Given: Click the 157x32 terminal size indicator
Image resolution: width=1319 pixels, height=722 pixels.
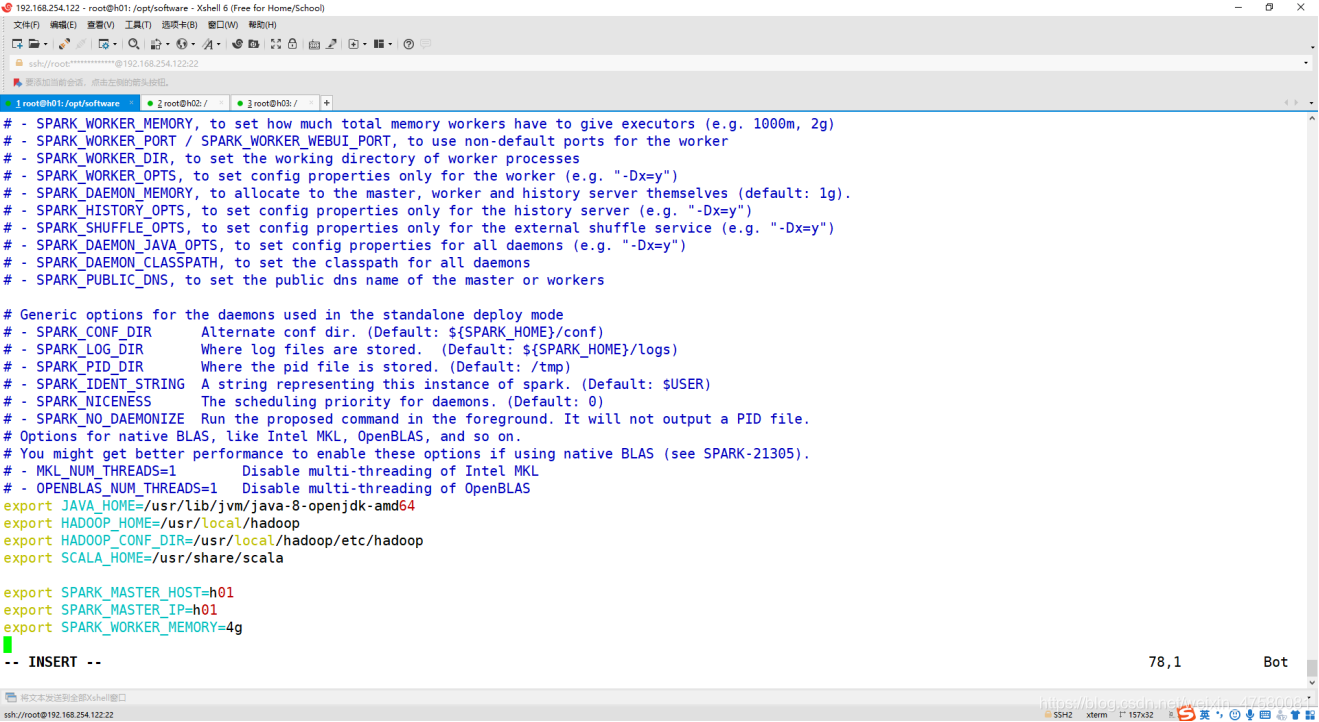Looking at the screenshot, I should tap(1136, 715).
